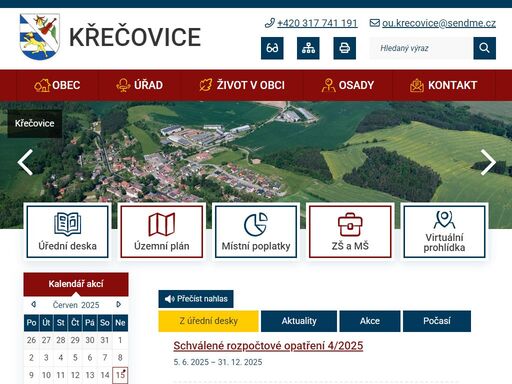512x384 pixels.
Task: Switch to the Počasí tab
Action: pos(437,321)
